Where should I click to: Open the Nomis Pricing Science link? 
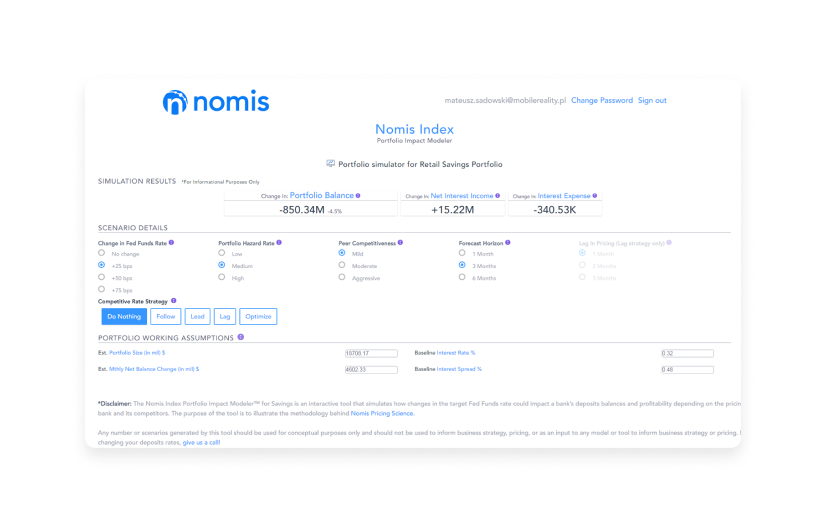tap(382, 413)
